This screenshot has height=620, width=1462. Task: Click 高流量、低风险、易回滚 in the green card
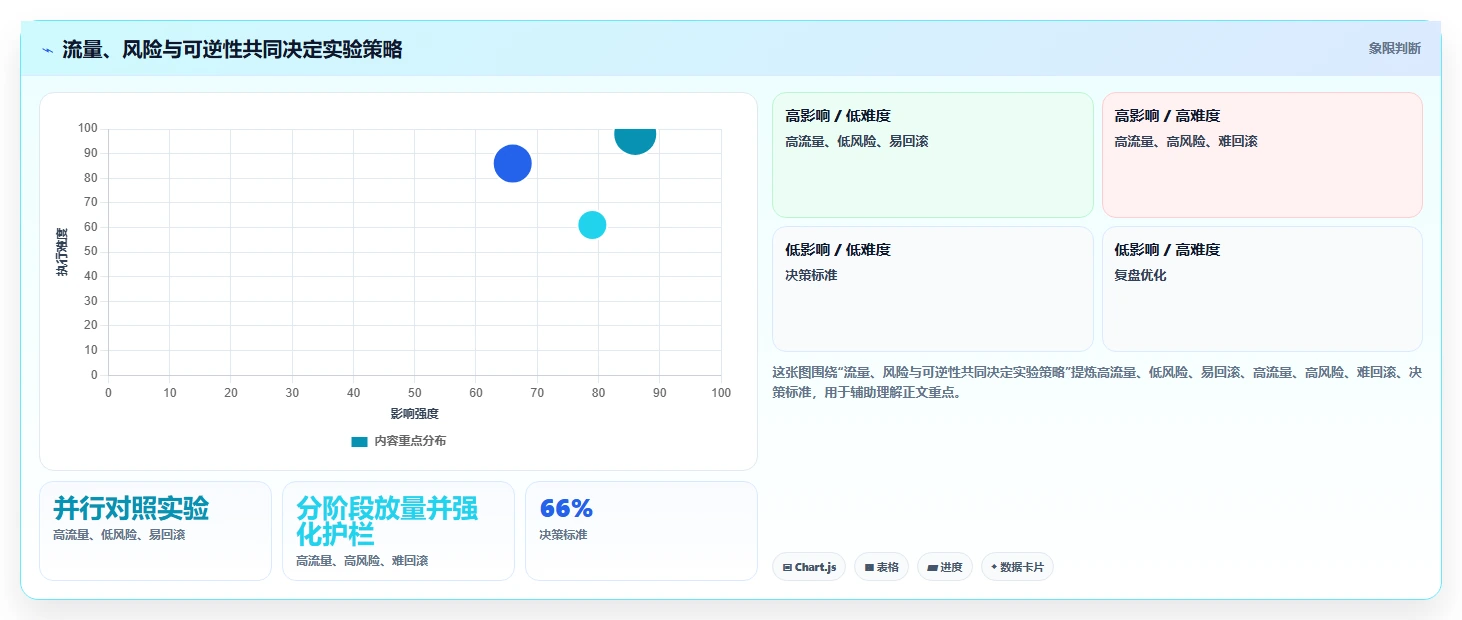pos(857,141)
